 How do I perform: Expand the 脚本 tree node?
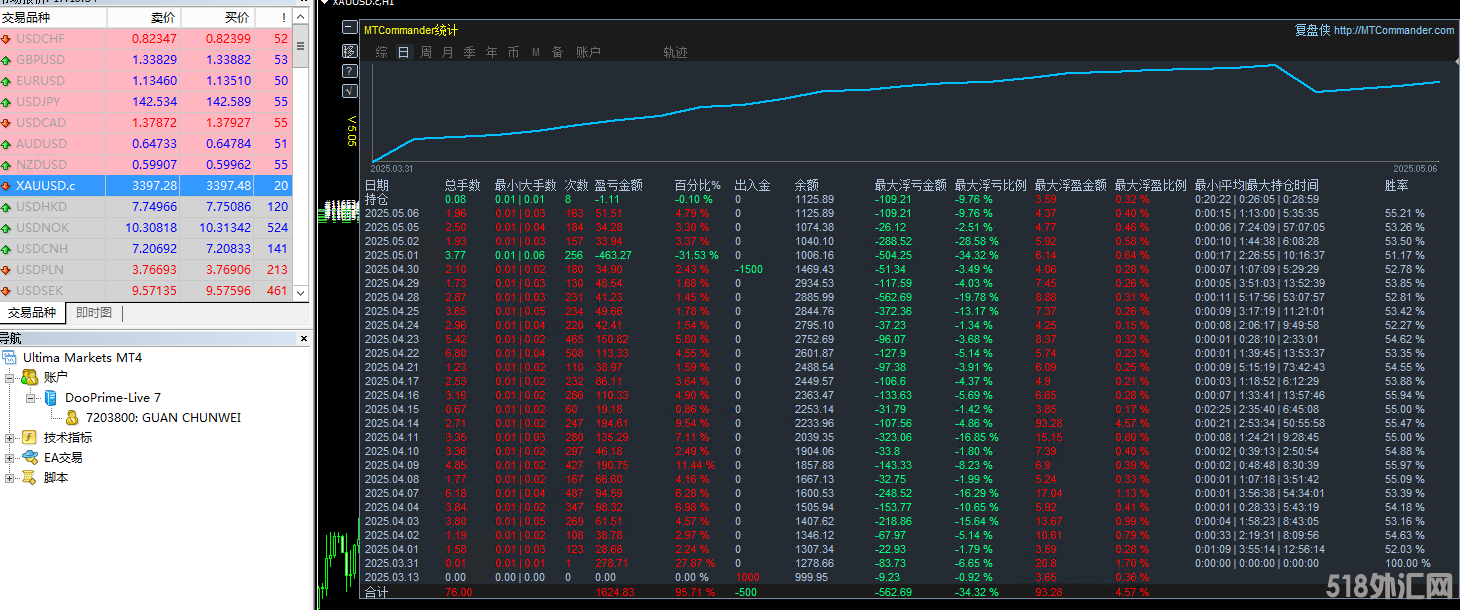(x=10, y=478)
